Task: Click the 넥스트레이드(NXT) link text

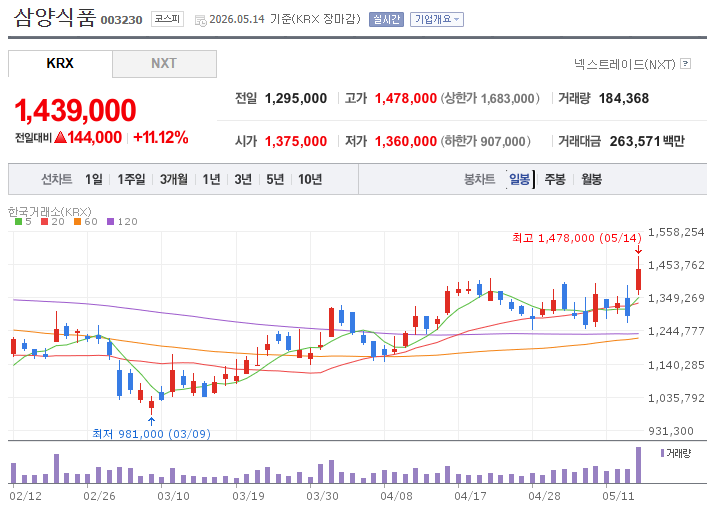Action: [x=624, y=64]
